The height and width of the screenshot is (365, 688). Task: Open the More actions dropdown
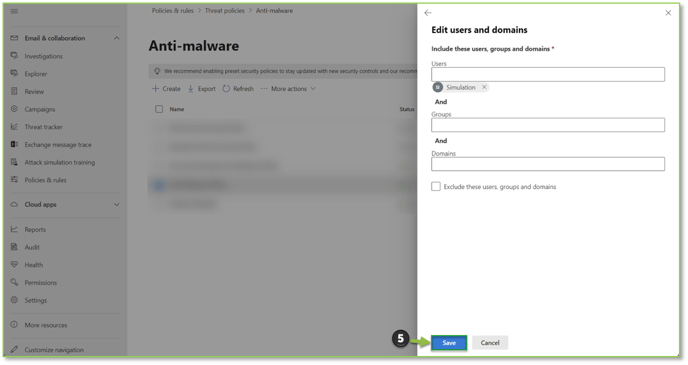(288, 89)
